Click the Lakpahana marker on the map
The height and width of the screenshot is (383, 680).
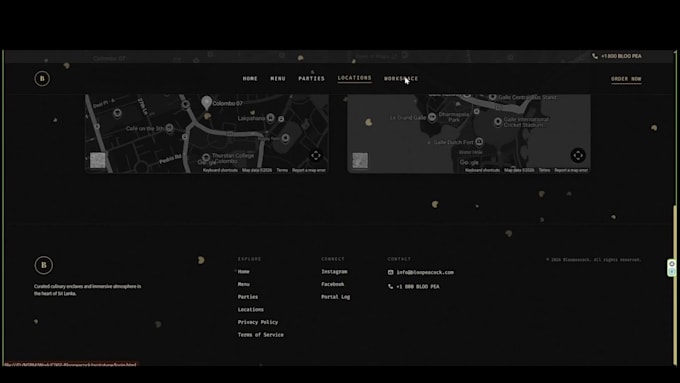[x=270, y=118]
